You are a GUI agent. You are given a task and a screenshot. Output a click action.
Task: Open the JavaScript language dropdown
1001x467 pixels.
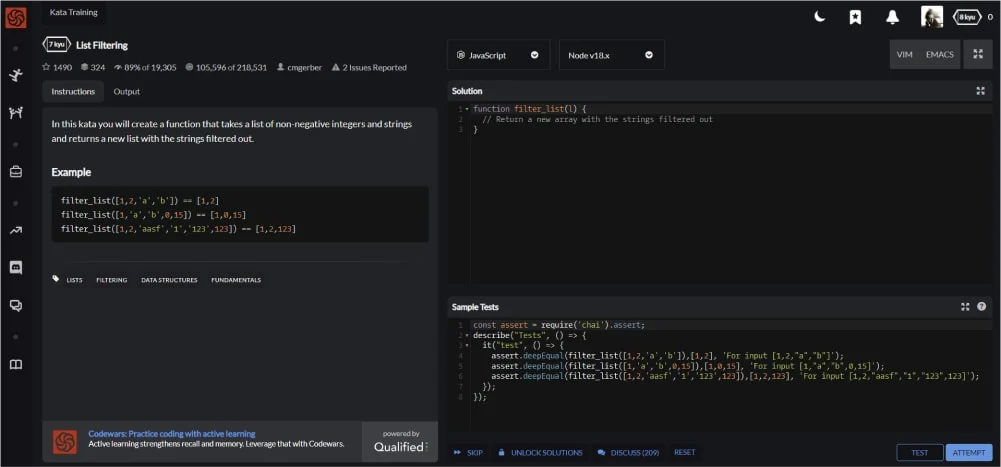click(497, 55)
